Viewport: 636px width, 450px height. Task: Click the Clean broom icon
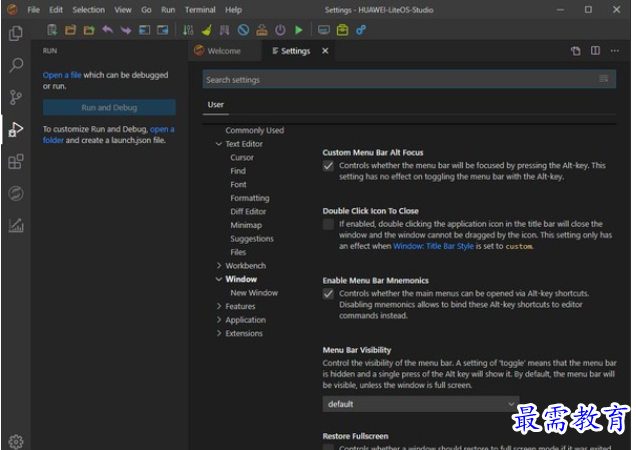click(x=206, y=30)
